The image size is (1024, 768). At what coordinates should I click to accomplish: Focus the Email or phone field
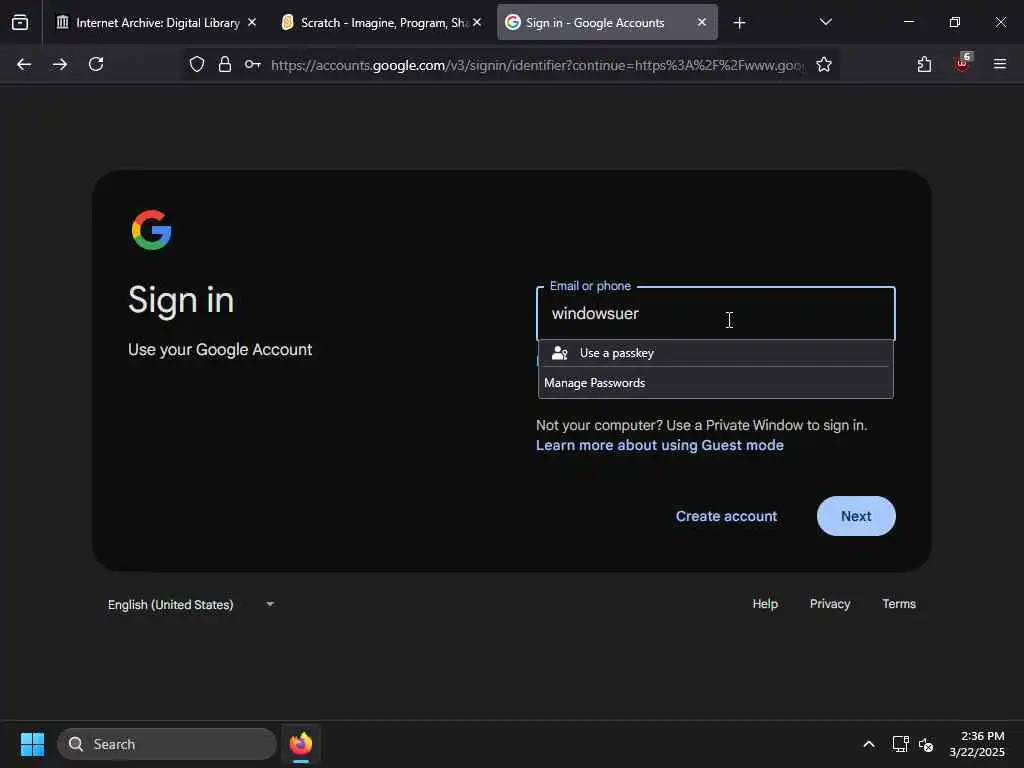[x=715, y=313]
